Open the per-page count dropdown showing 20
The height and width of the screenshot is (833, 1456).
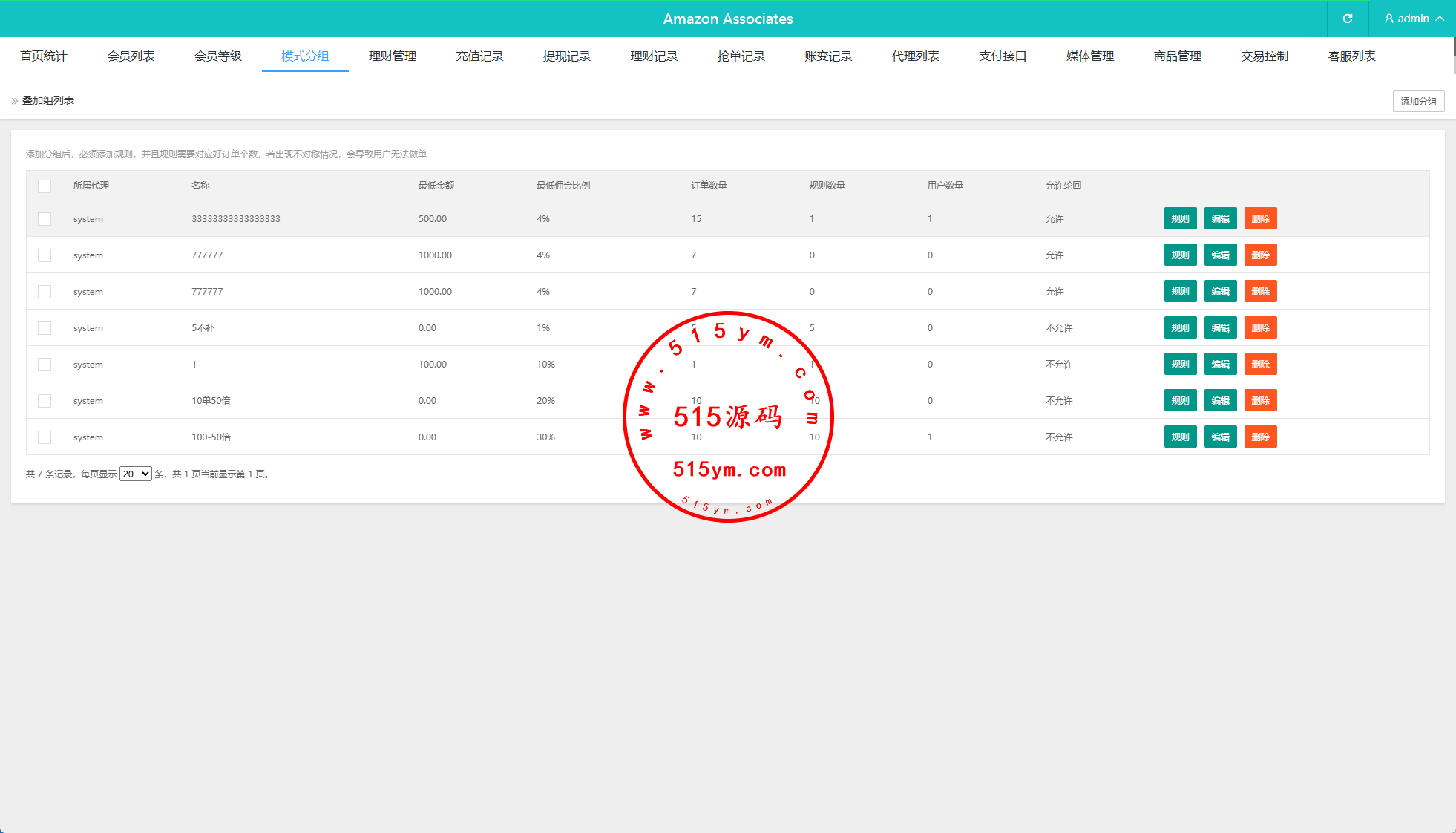coord(136,474)
